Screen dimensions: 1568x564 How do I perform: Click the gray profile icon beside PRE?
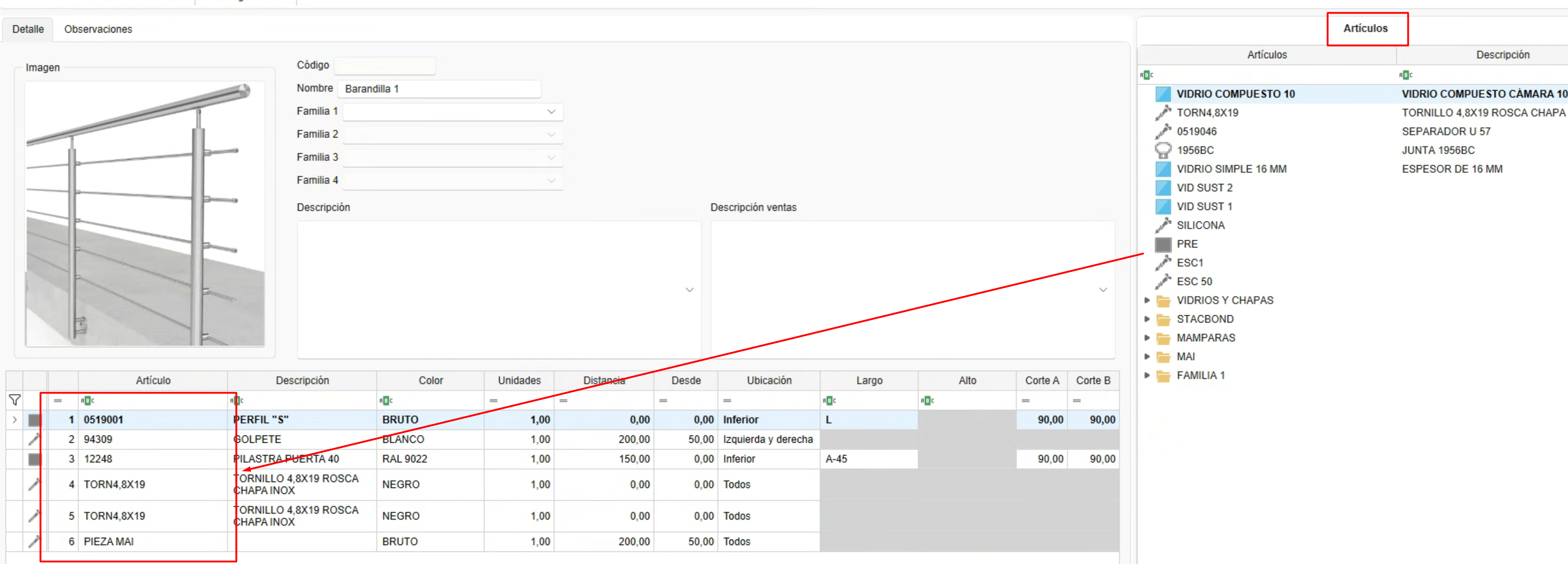[x=1163, y=244]
